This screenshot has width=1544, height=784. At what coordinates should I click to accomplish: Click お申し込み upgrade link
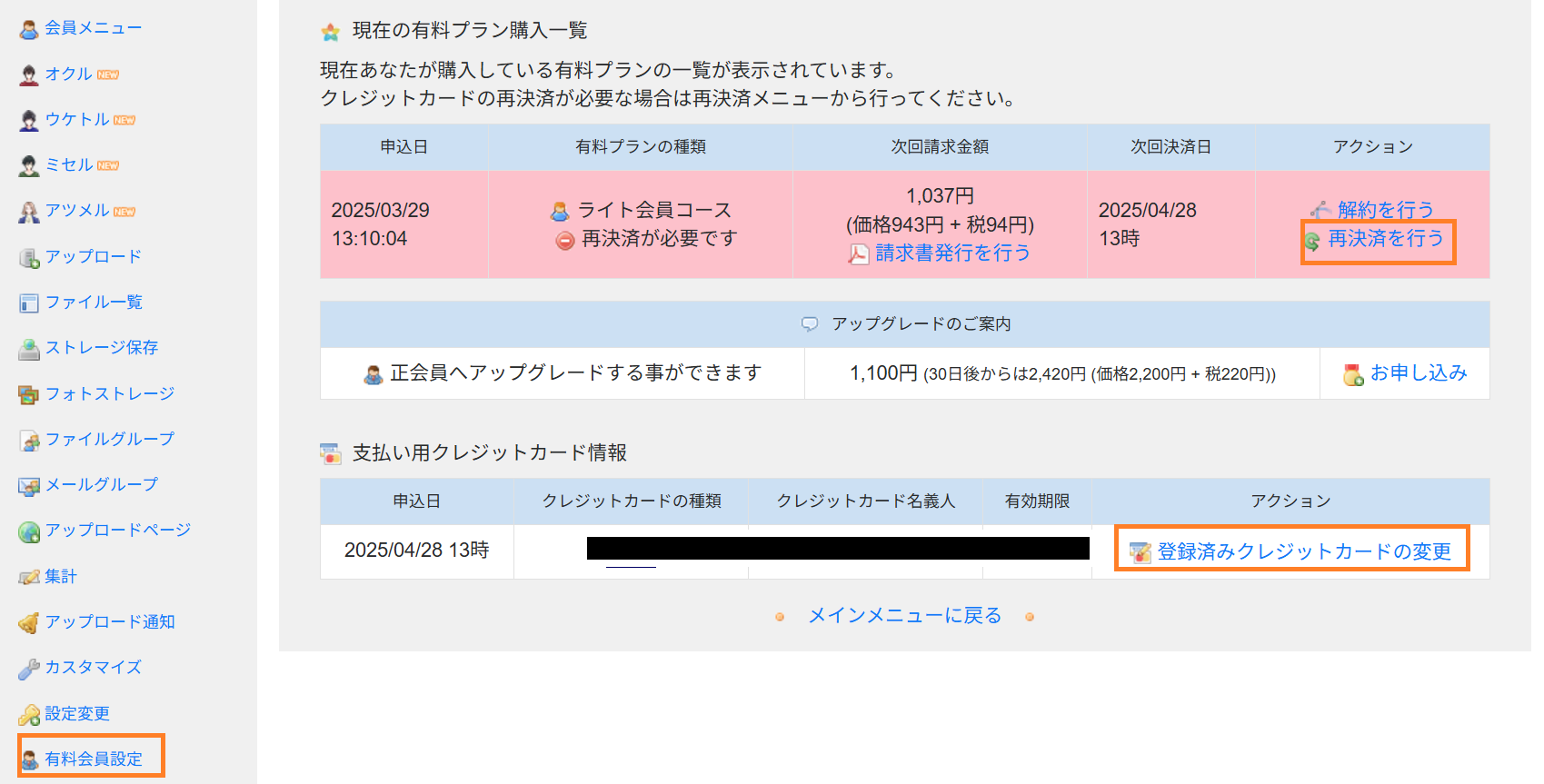click(1418, 373)
